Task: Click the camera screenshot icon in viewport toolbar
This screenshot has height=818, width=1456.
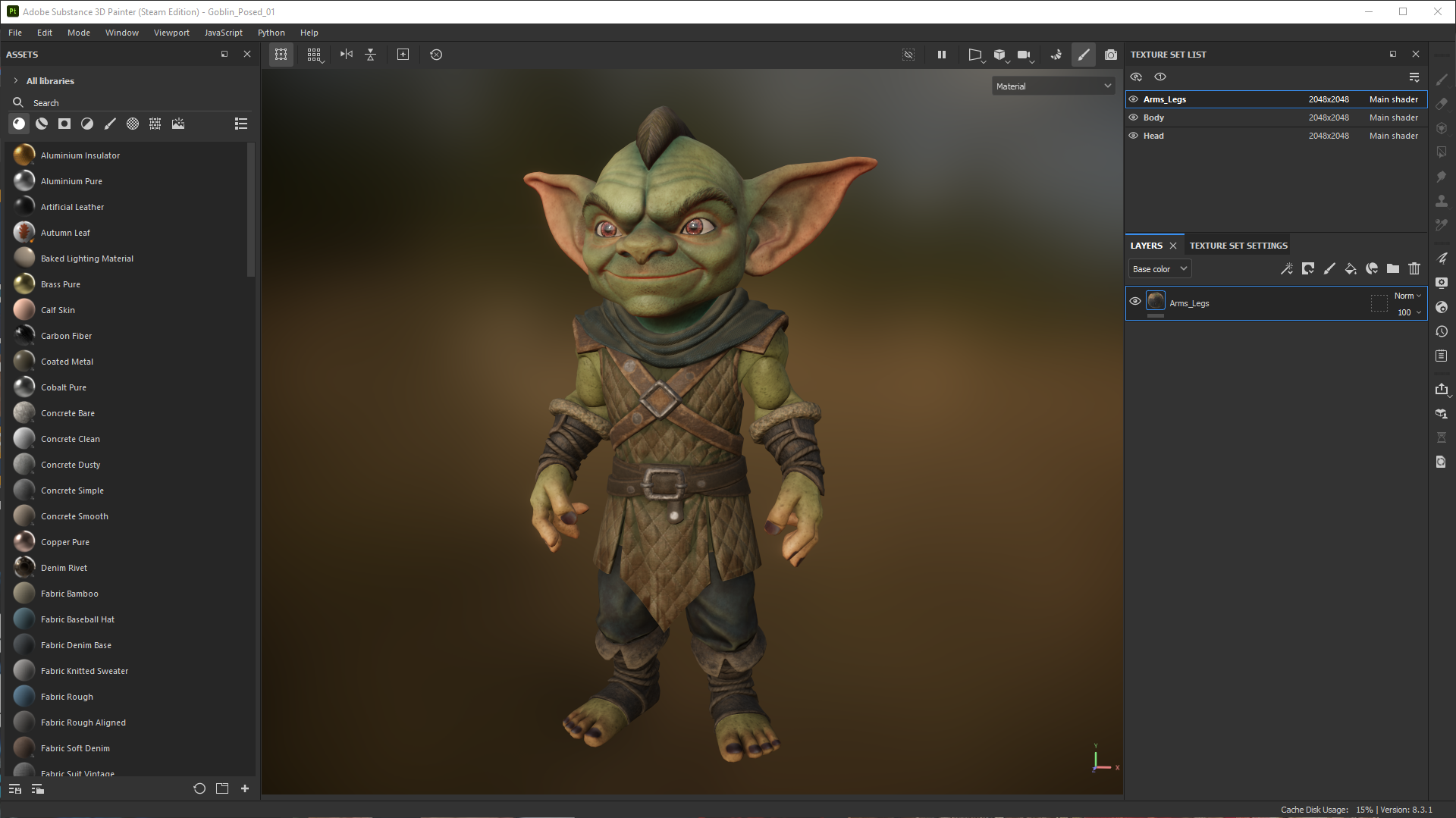Action: coord(1110,55)
